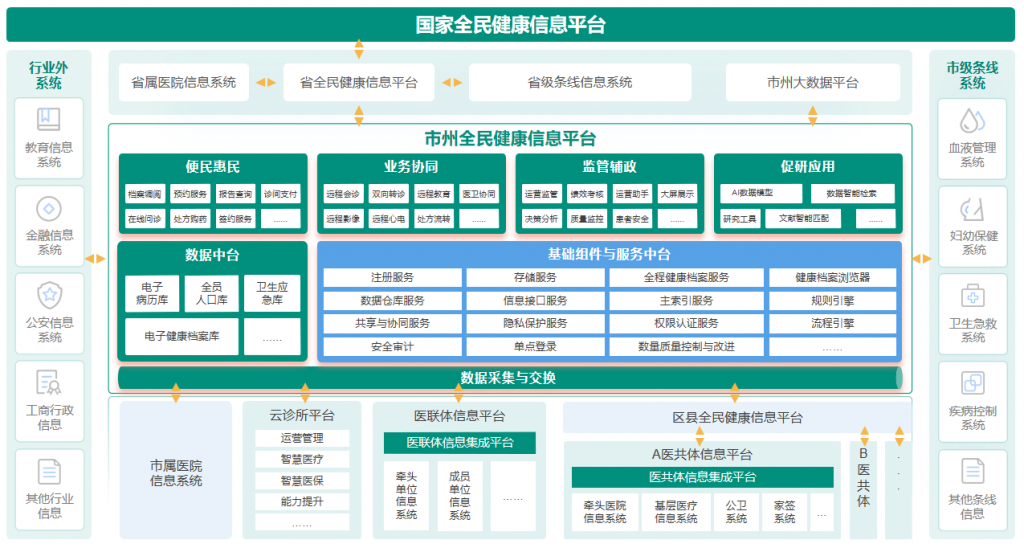
Task: Click the 注册服务 service block
Action: point(392,277)
